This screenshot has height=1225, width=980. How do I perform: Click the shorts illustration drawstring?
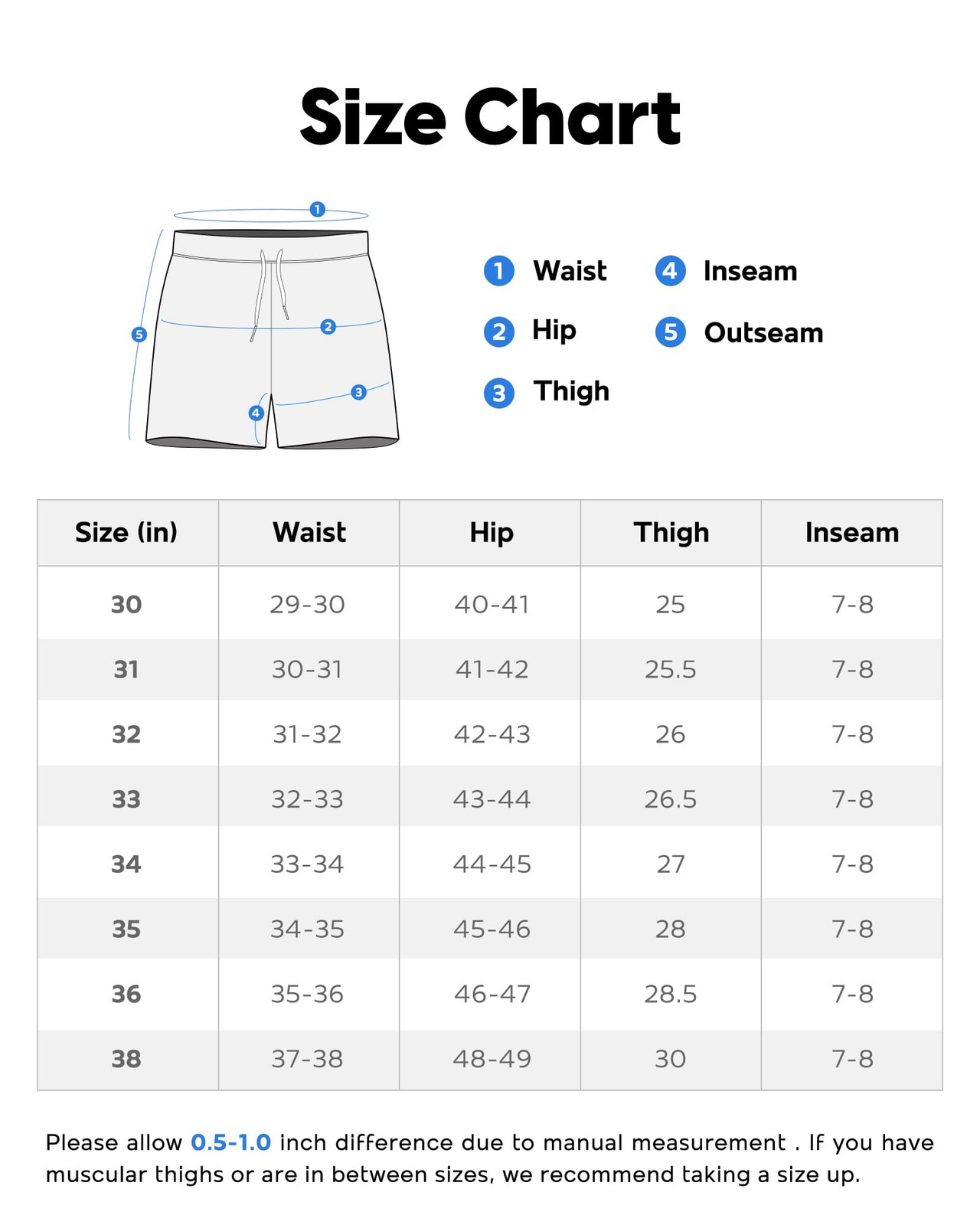tap(271, 295)
